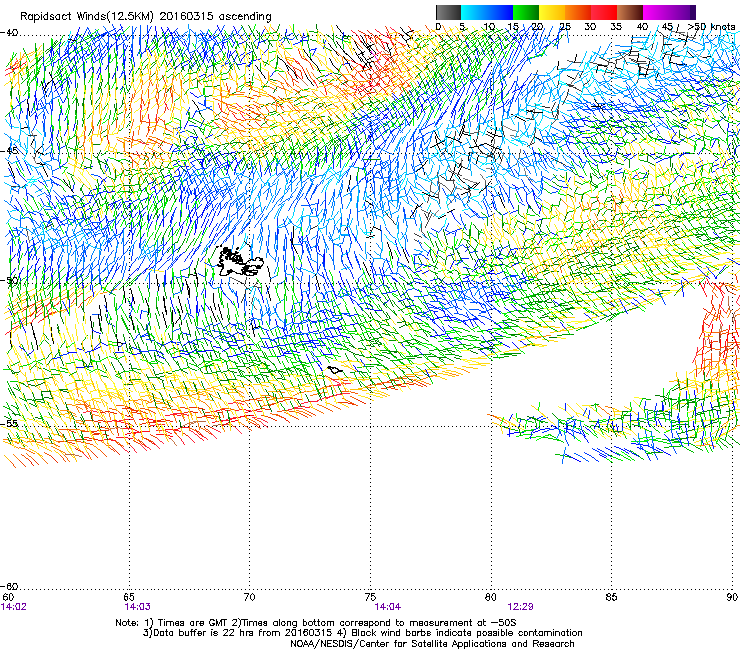Click the '45' label under the color bar
Screen dimensions: 740x650
pyautogui.click(x=667, y=27)
